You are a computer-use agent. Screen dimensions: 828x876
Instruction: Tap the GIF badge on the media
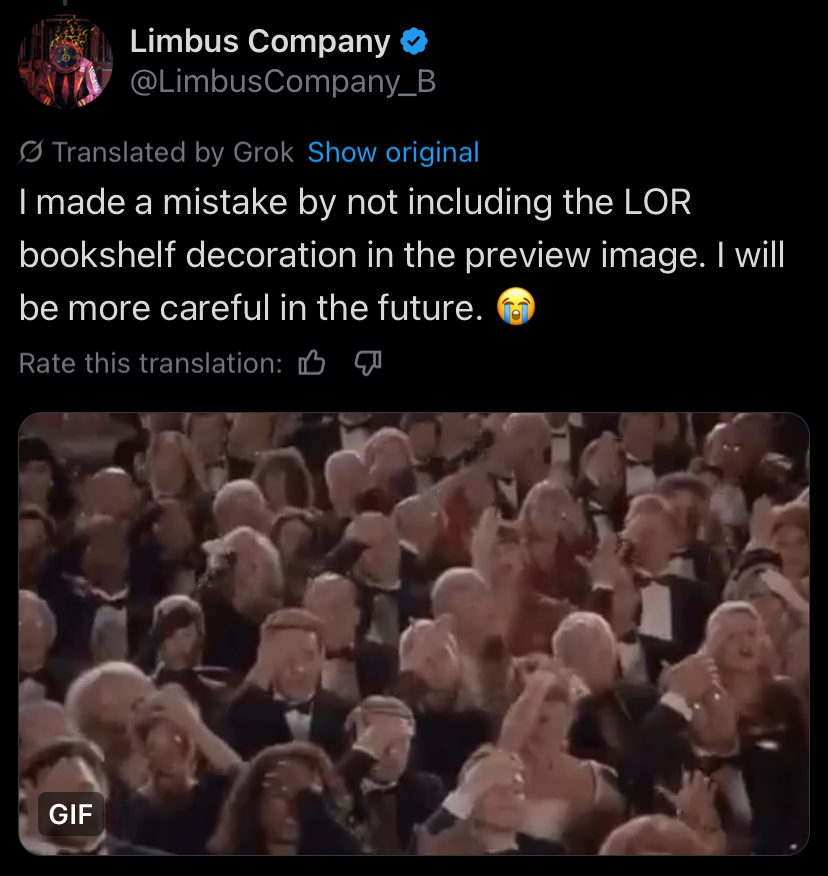coord(71,814)
